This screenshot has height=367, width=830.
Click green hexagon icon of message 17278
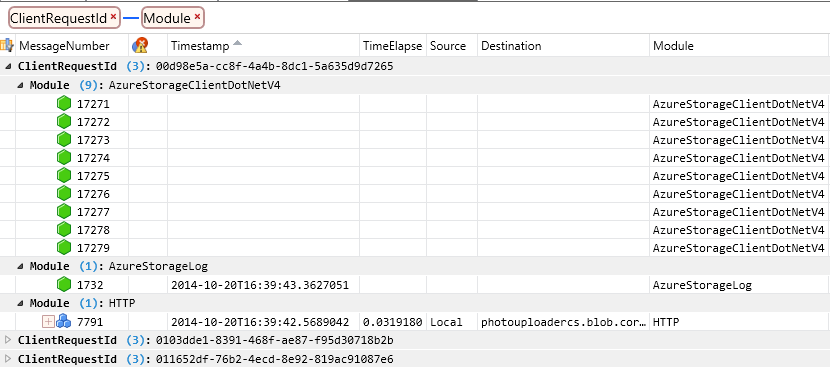click(64, 230)
